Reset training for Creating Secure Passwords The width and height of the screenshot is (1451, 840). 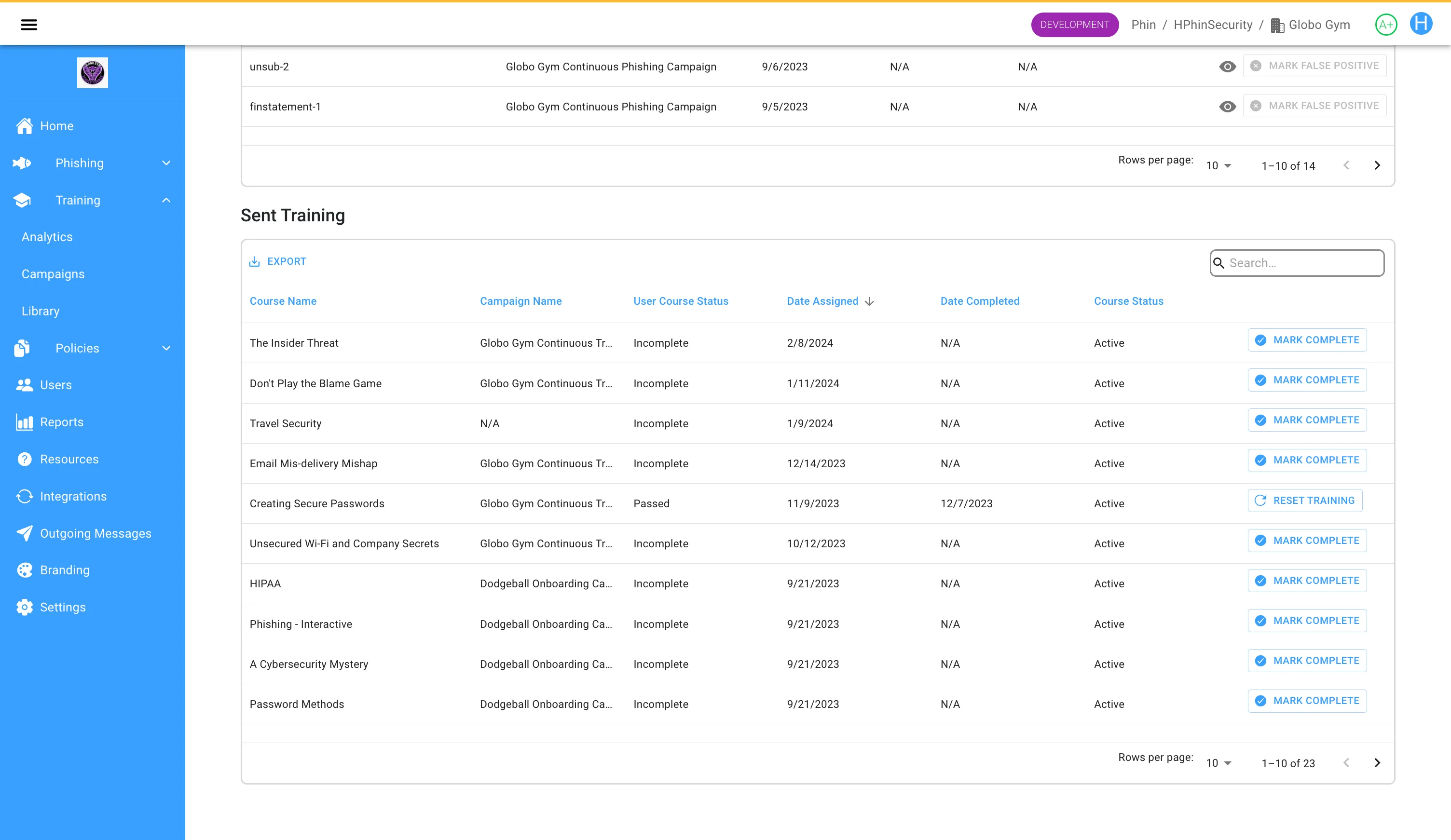[1304, 501]
